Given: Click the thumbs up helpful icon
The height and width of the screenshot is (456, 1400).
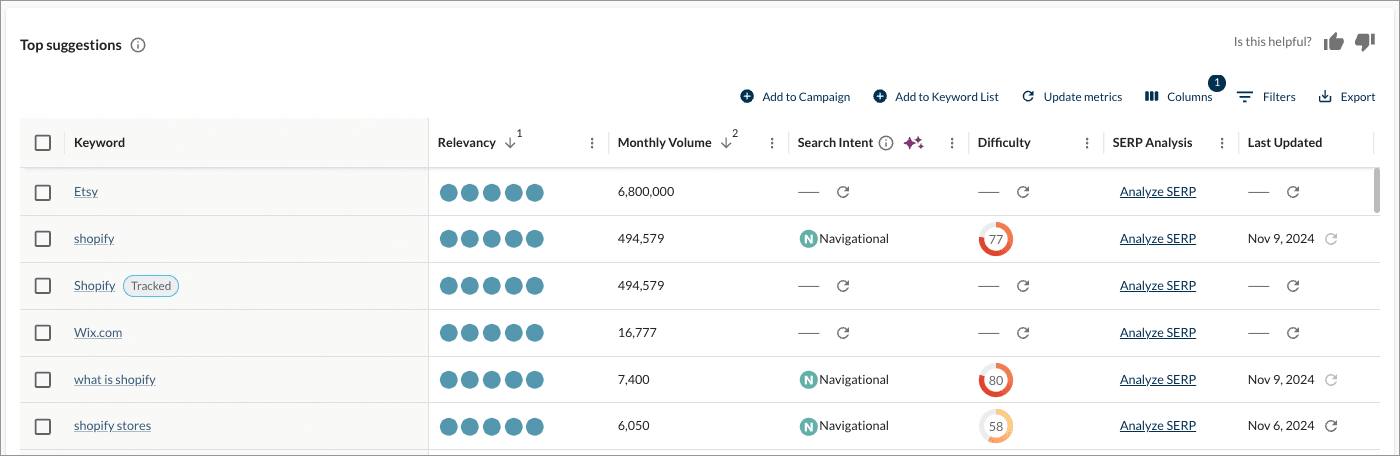Looking at the screenshot, I should (1333, 42).
